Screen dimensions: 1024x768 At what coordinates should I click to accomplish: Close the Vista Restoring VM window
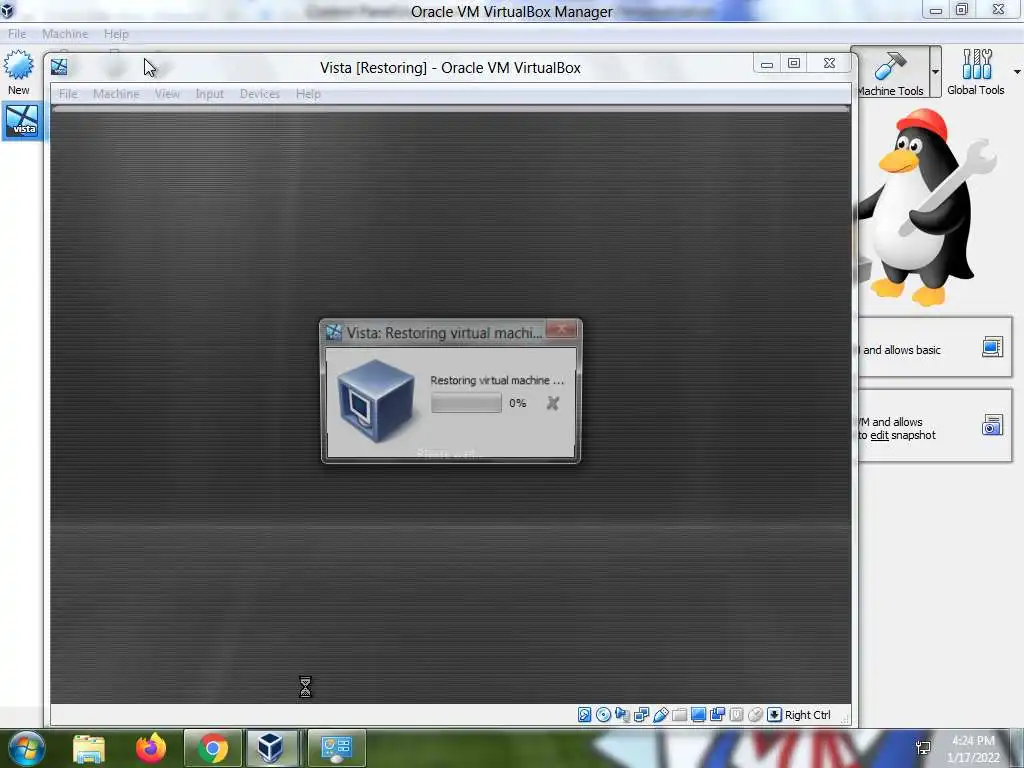[x=829, y=64]
